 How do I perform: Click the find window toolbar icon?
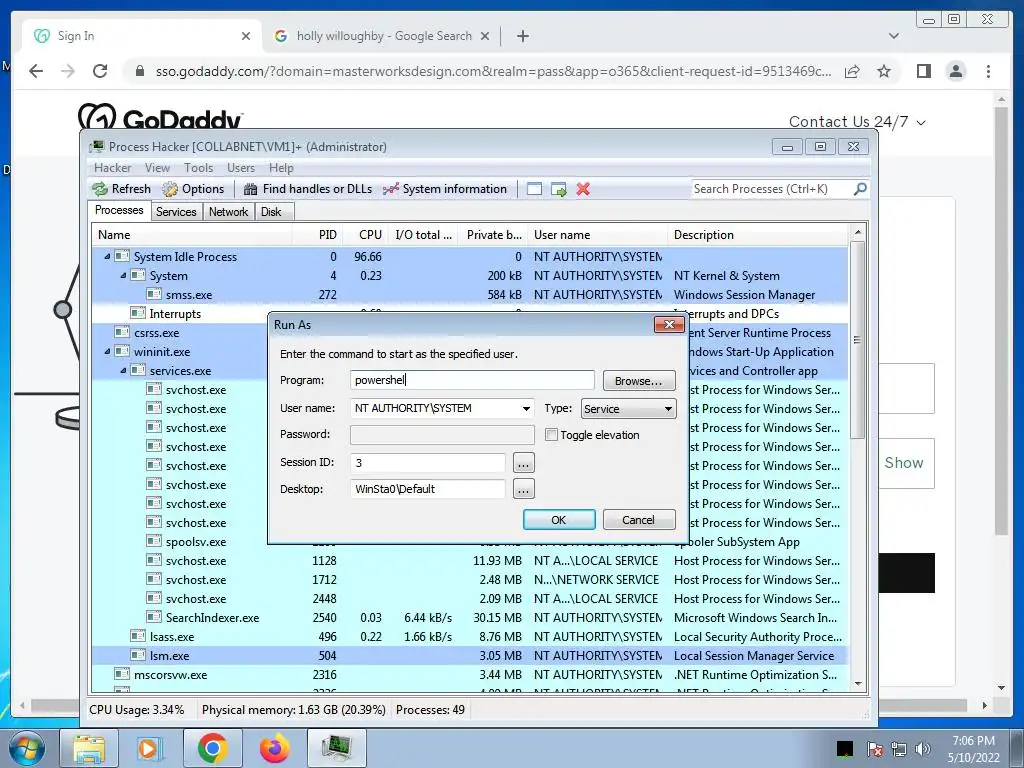click(x=534, y=189)
